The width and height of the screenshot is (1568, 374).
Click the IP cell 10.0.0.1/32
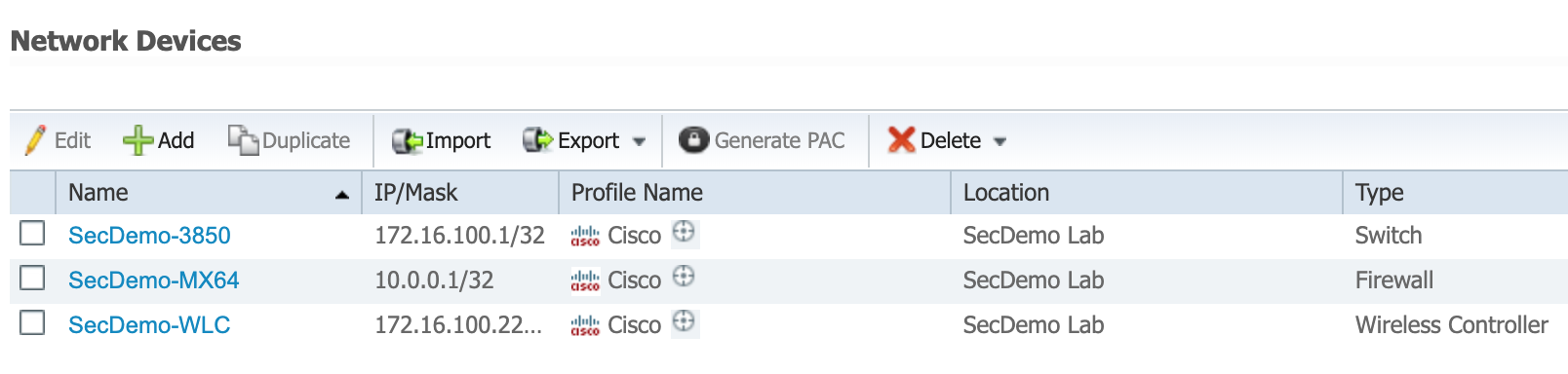pos(434,280)
